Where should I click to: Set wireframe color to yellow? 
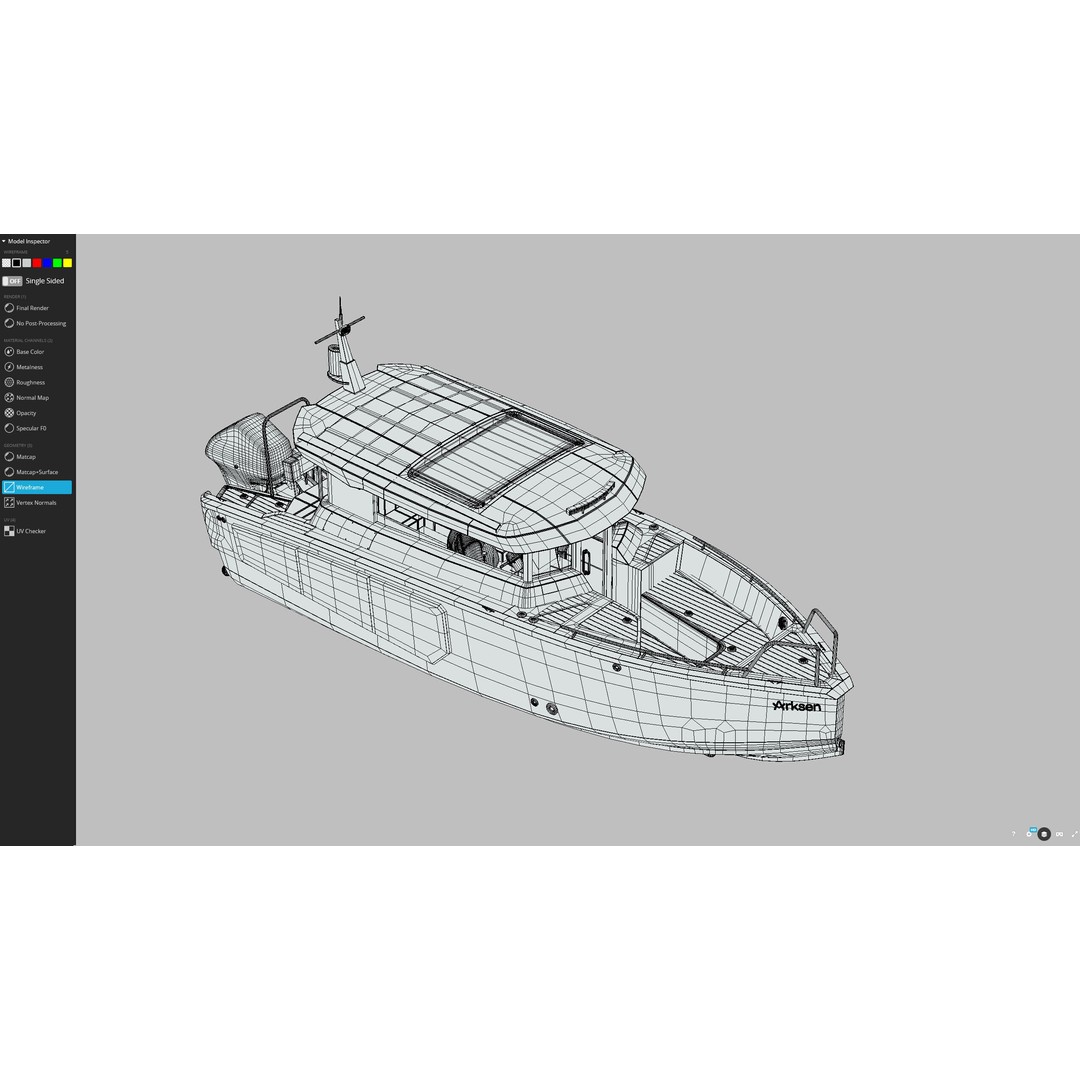[x=68, y=263]
